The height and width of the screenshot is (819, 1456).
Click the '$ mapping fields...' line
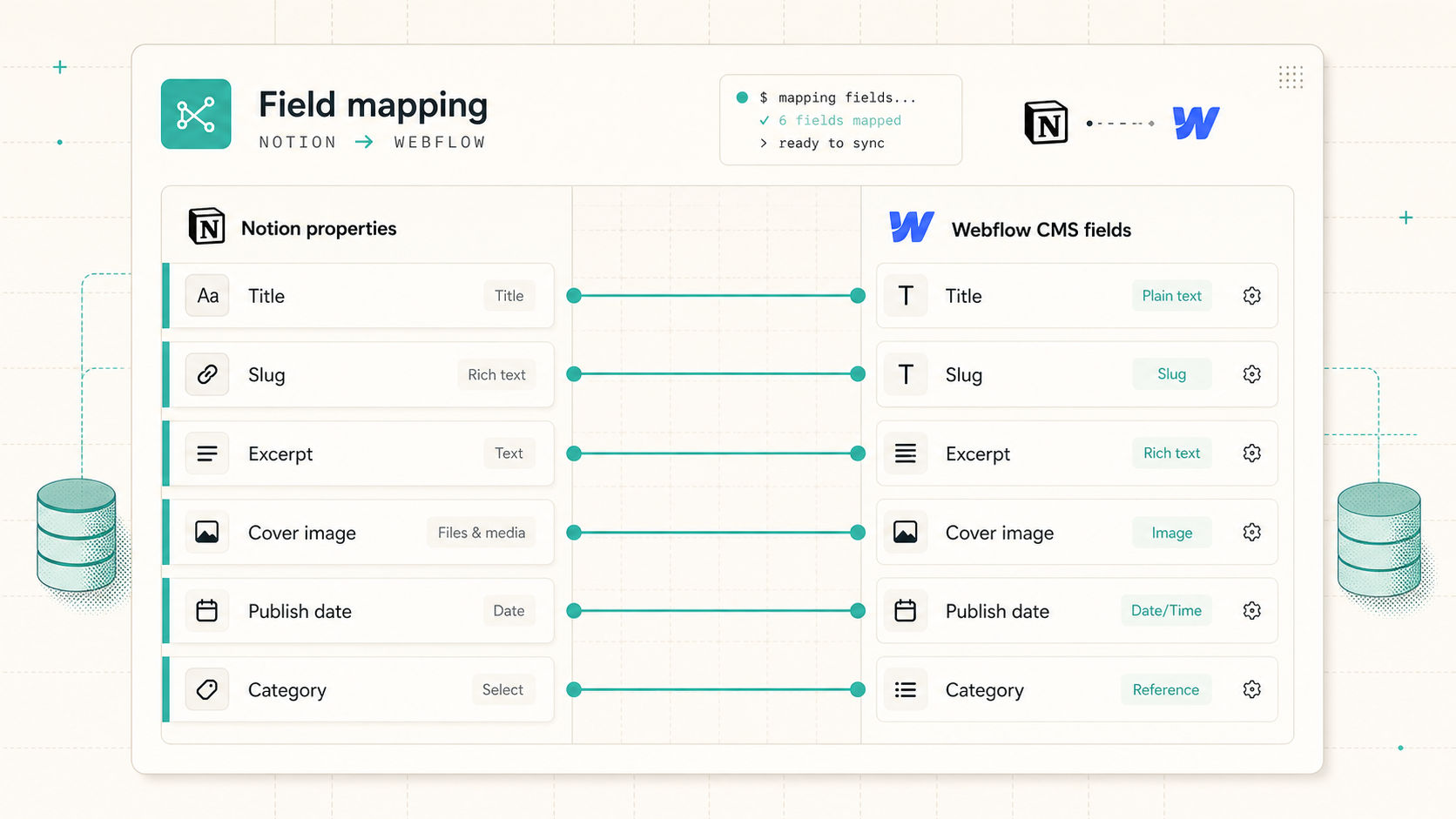click(x=838, y=97)
